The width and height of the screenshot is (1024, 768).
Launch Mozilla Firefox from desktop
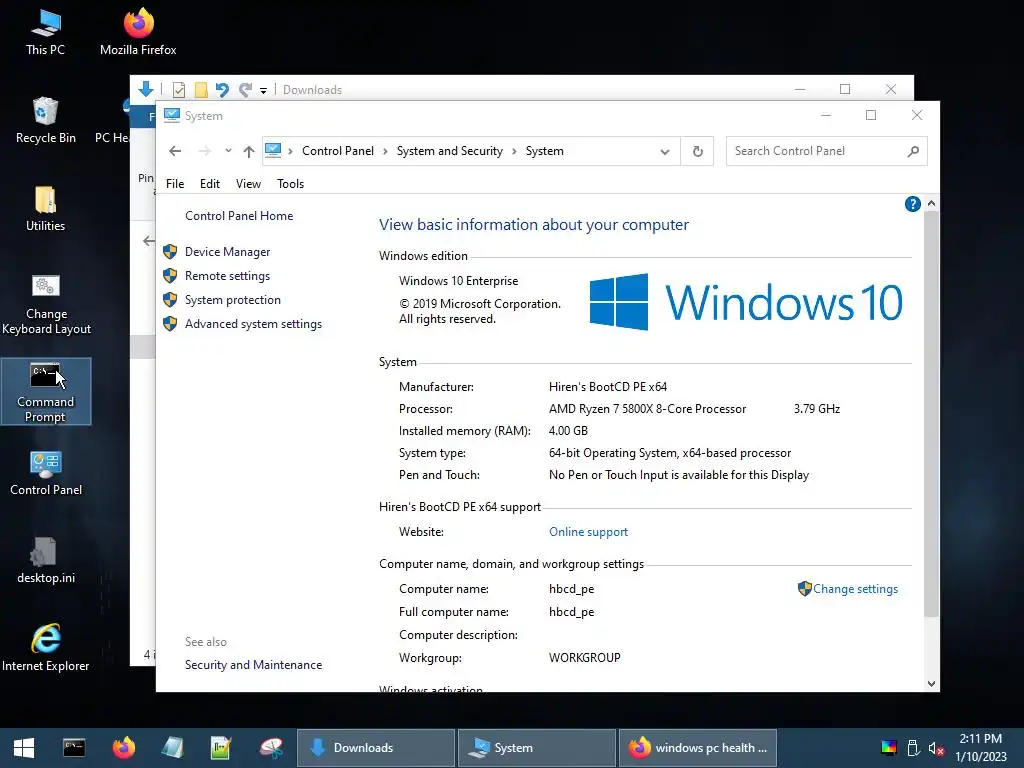pos(138,31)
